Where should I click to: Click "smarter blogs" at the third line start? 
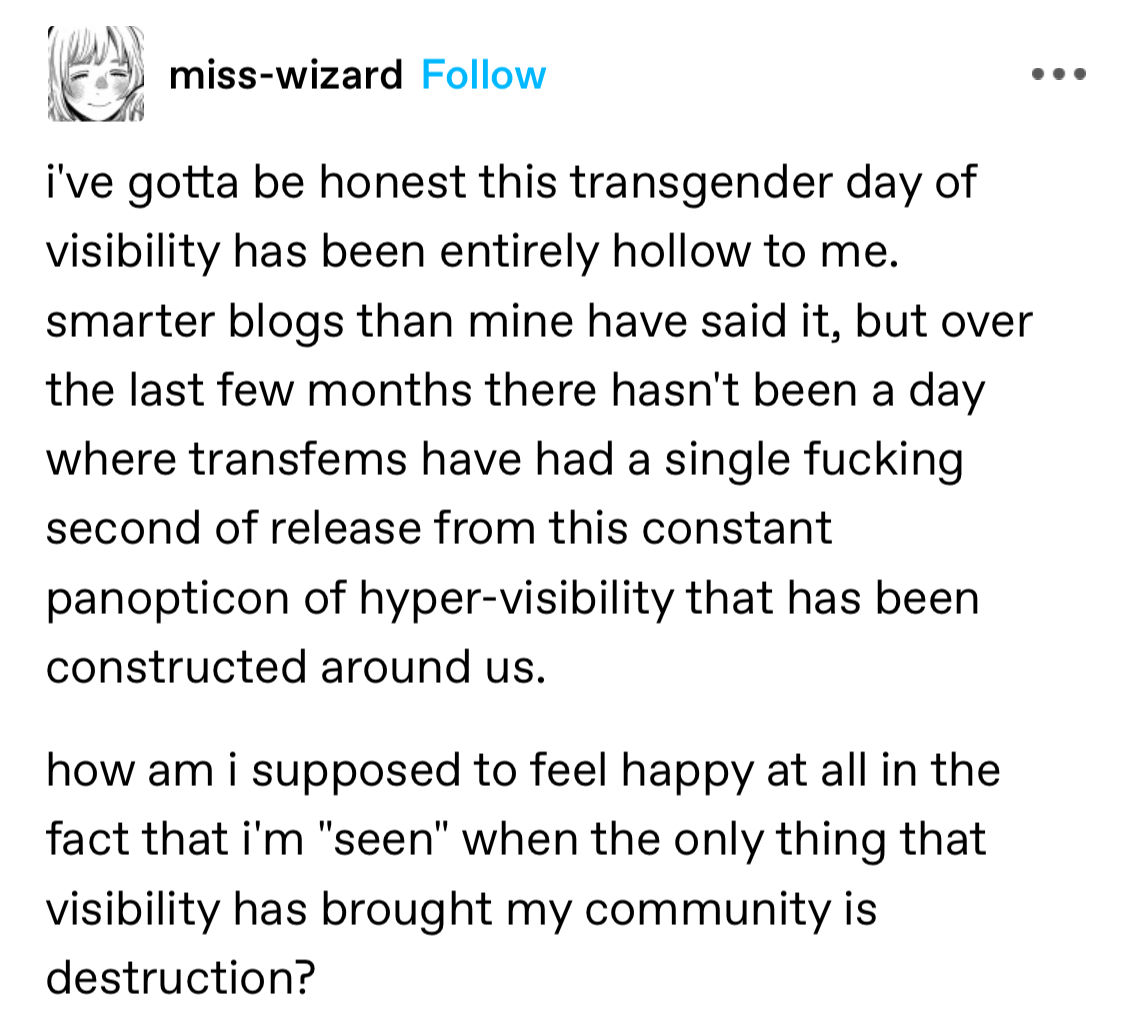pyautogui.click(x=189, y=321)
